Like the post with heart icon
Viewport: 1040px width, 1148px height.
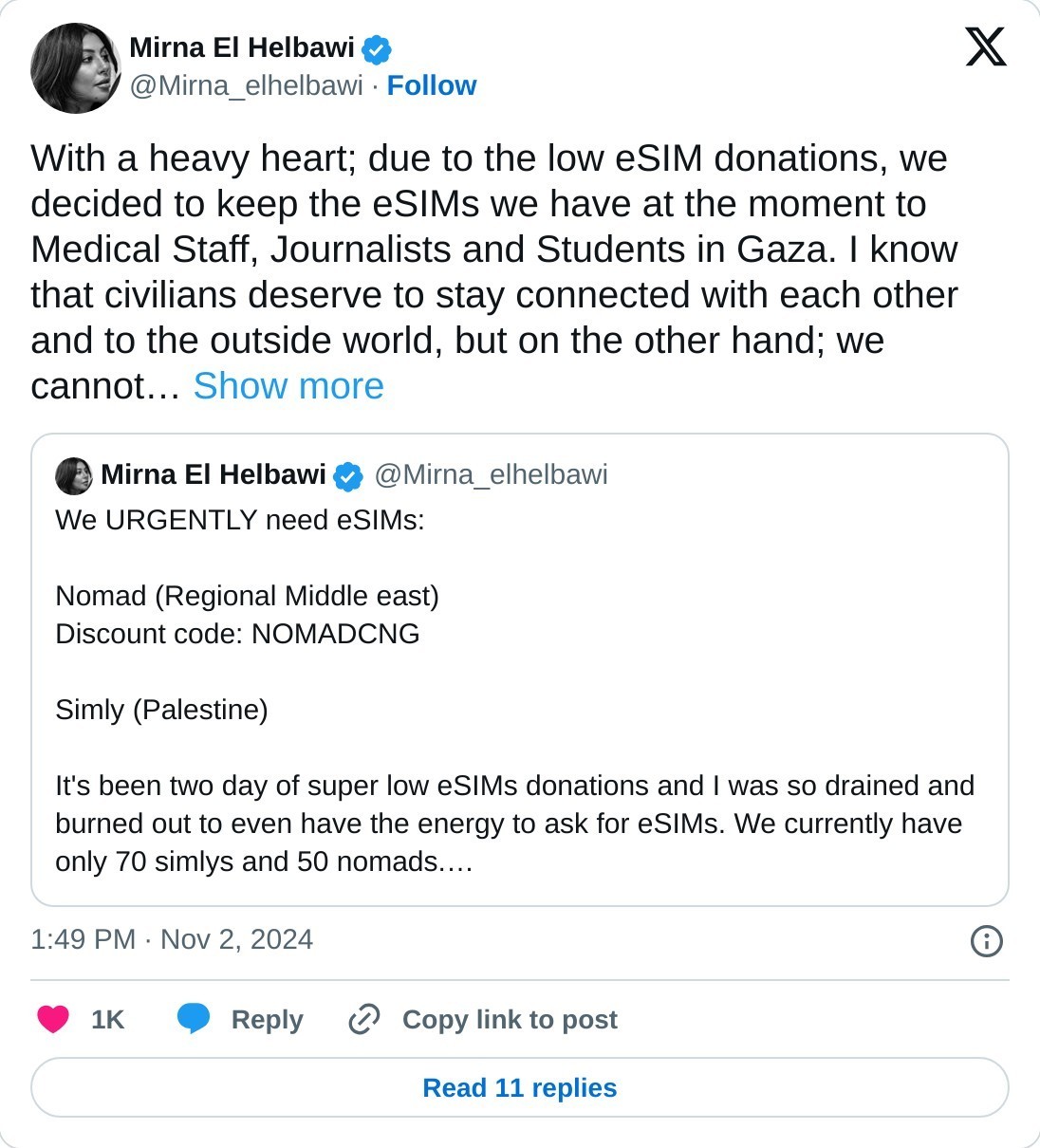[53, 1019]
